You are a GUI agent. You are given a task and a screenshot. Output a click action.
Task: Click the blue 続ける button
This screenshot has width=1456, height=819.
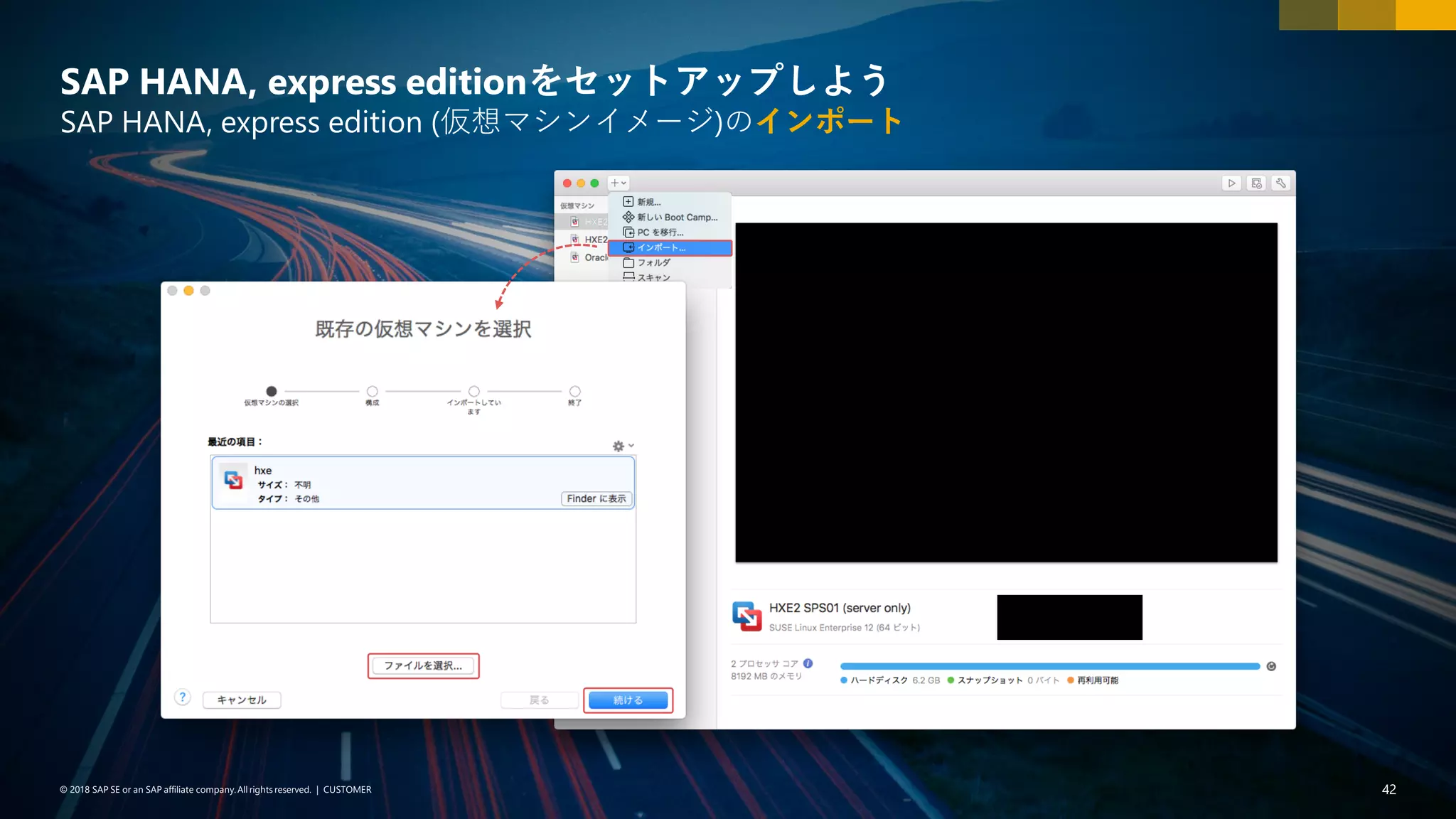tap(628, 700)
